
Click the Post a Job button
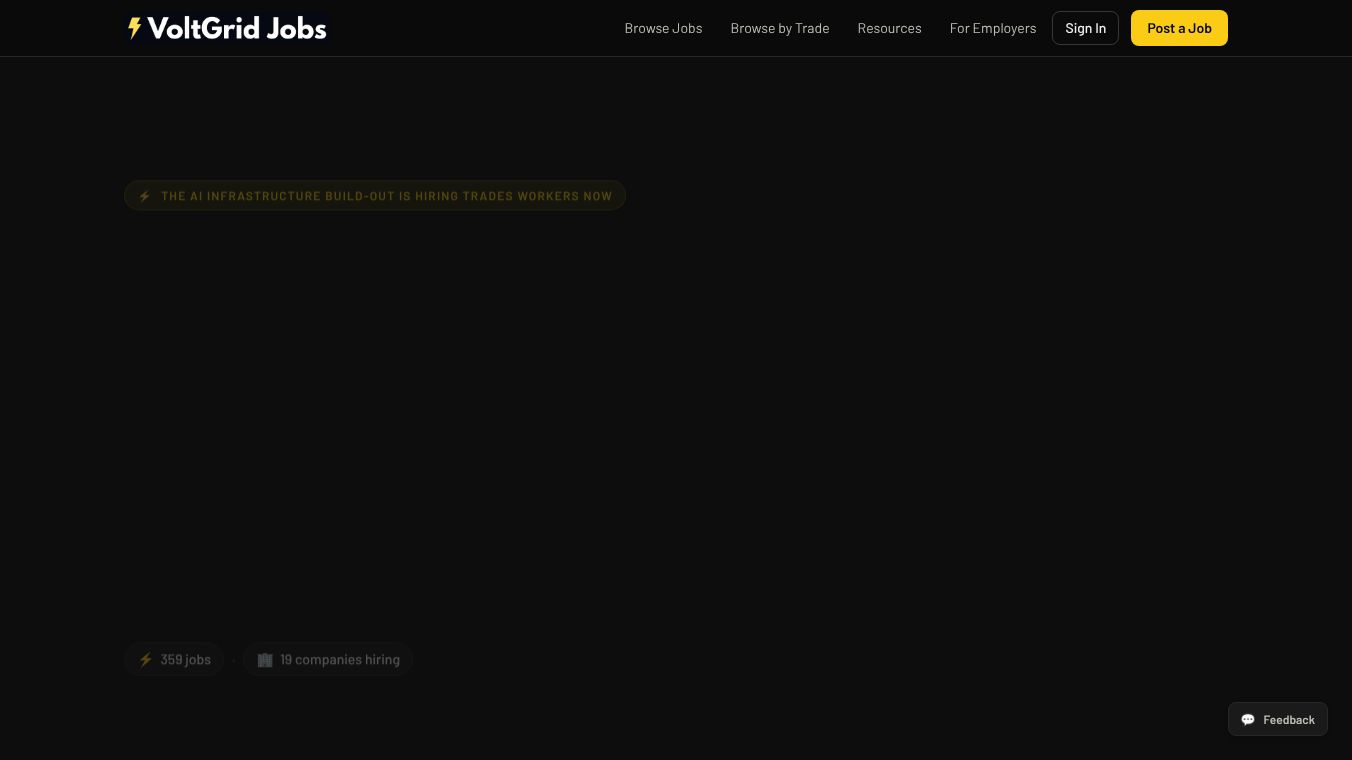point(1179,28)
